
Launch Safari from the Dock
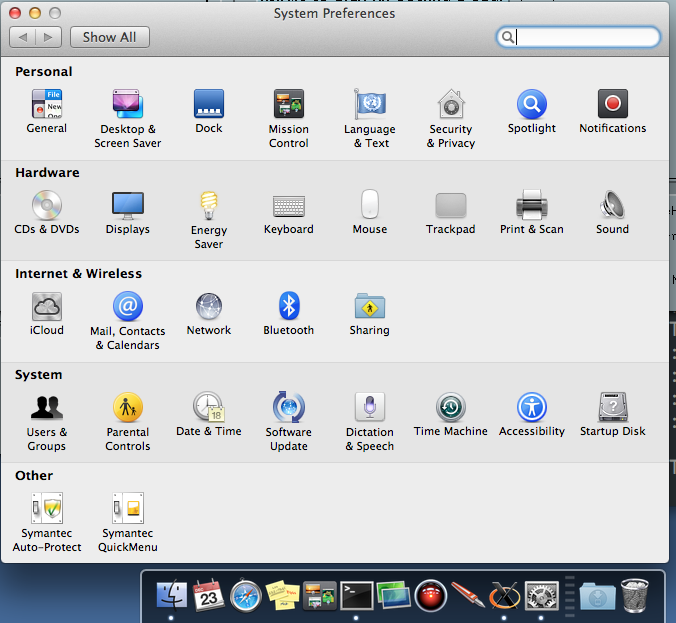[245, 596]
